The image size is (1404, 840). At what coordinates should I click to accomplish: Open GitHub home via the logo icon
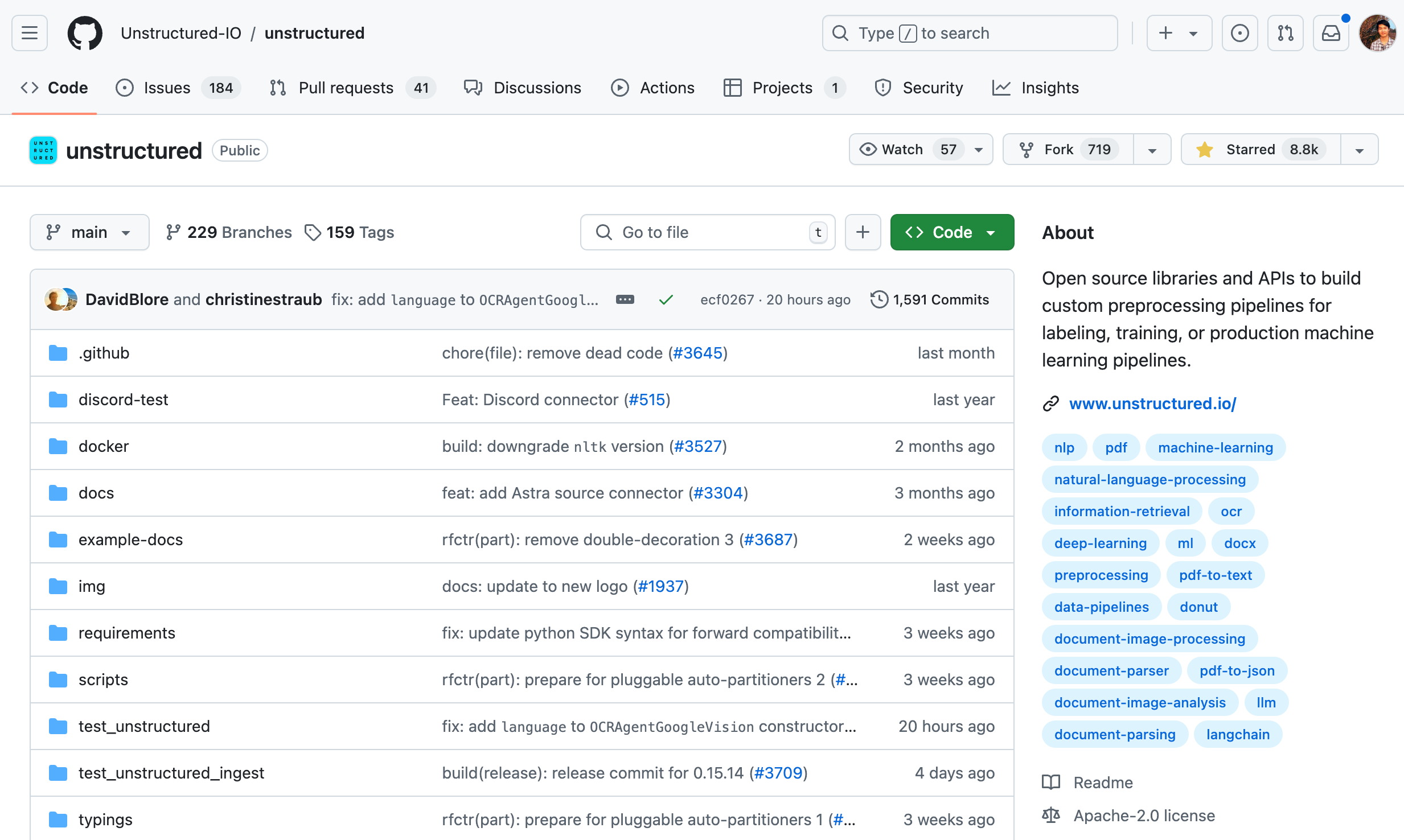point(85,33)
